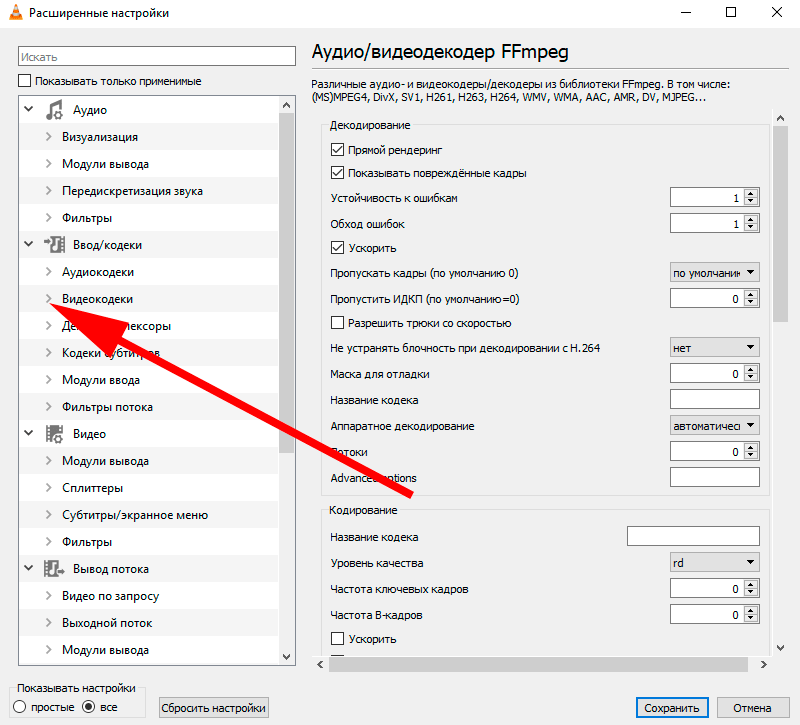Increase Устойчивость к ошибкам spinner value
This screenshot has width=800, height=725.
click(x=751, y=193)
